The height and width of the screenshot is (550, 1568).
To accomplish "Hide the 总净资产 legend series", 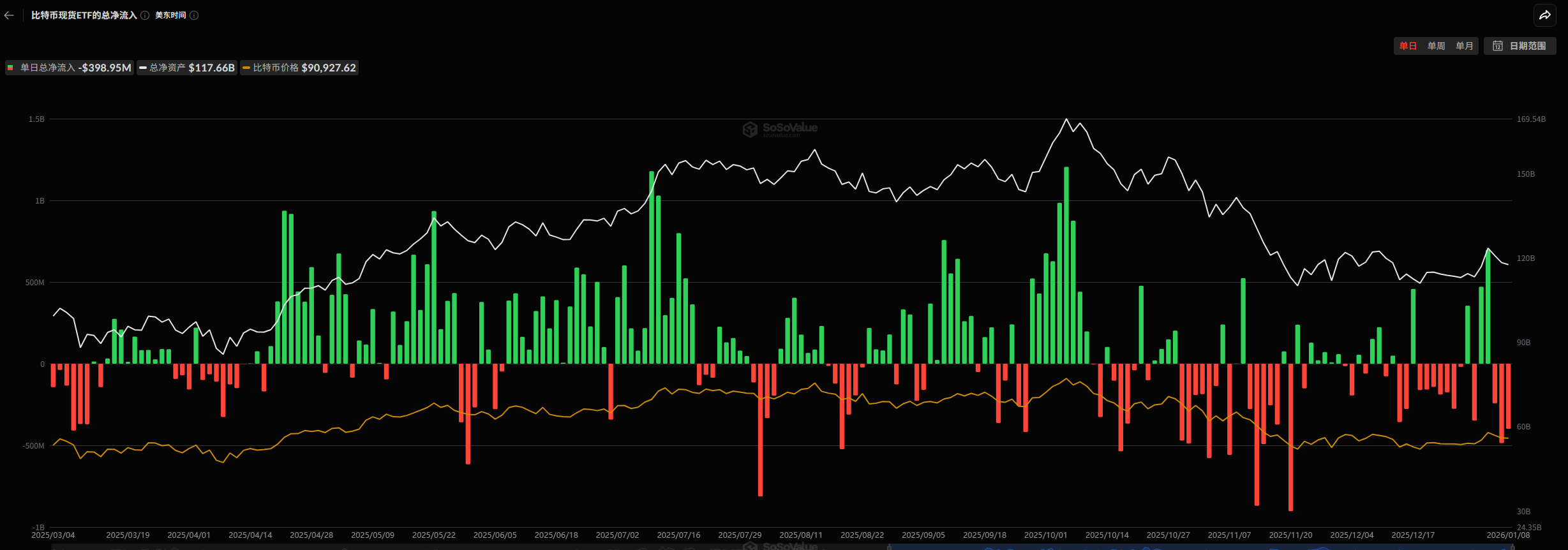I will (187, 68).
